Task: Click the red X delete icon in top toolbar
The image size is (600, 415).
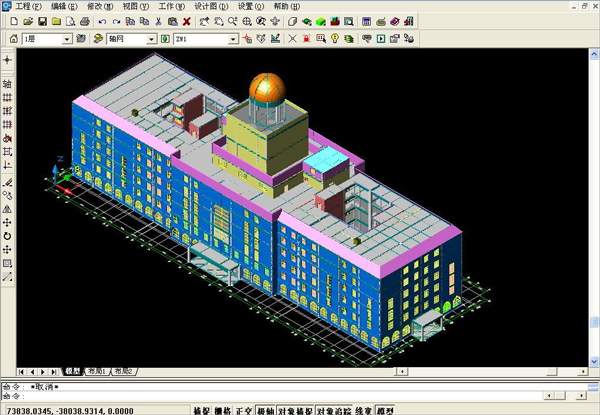Action: pos(187,21)
